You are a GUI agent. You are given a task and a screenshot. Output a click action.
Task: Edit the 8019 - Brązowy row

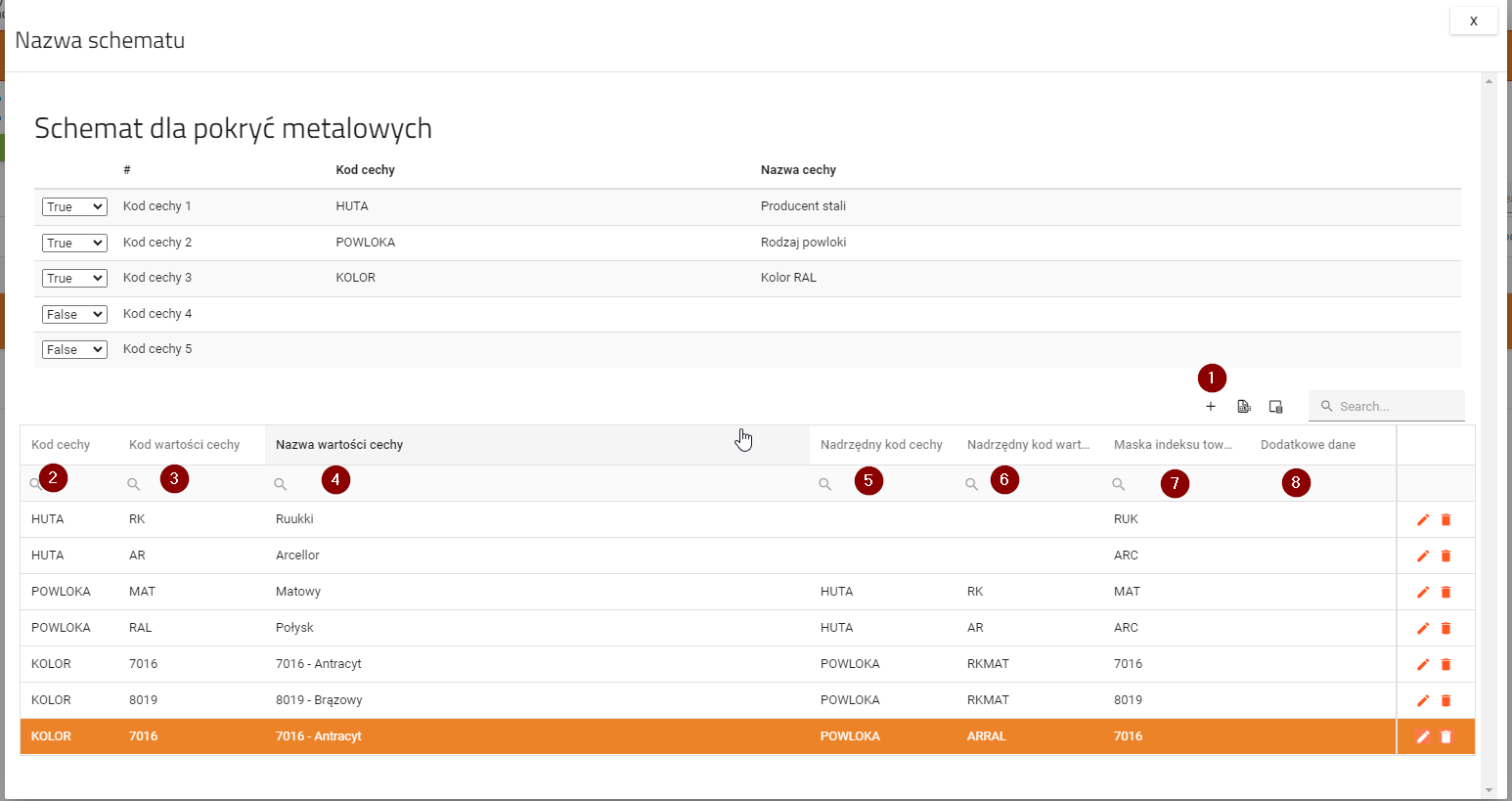tap(1423, 700)
